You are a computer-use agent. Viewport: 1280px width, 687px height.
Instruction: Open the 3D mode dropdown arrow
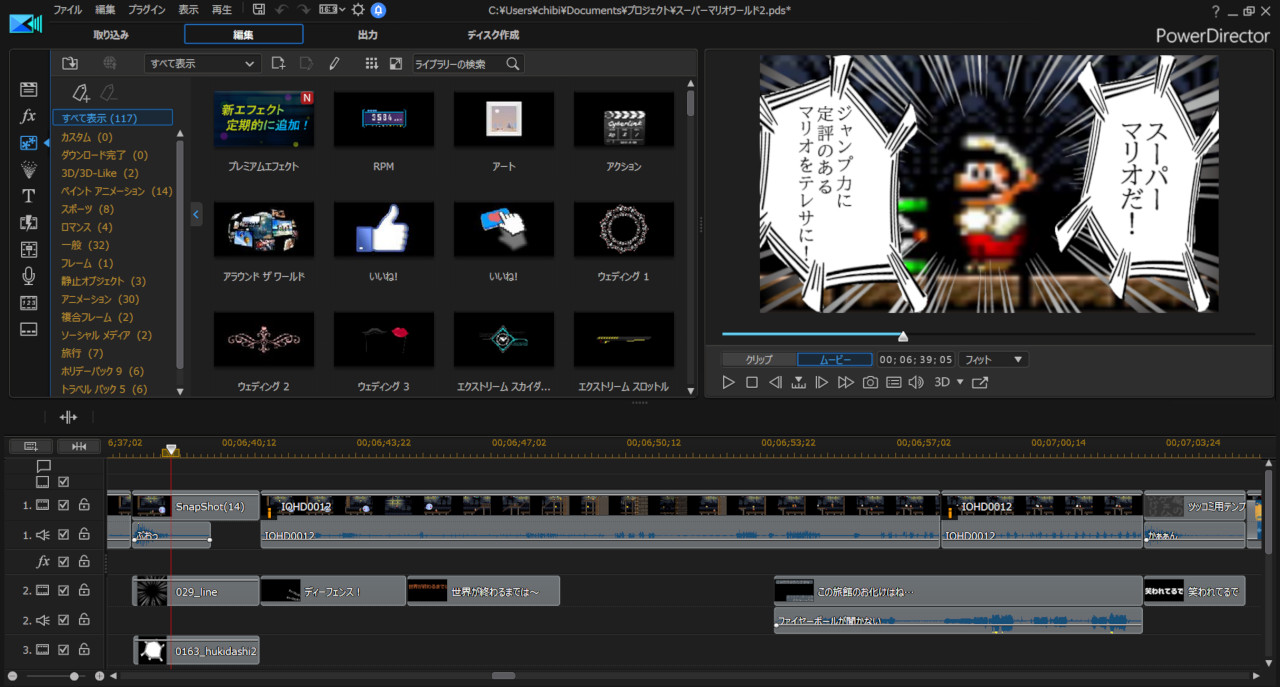(960, 382)
